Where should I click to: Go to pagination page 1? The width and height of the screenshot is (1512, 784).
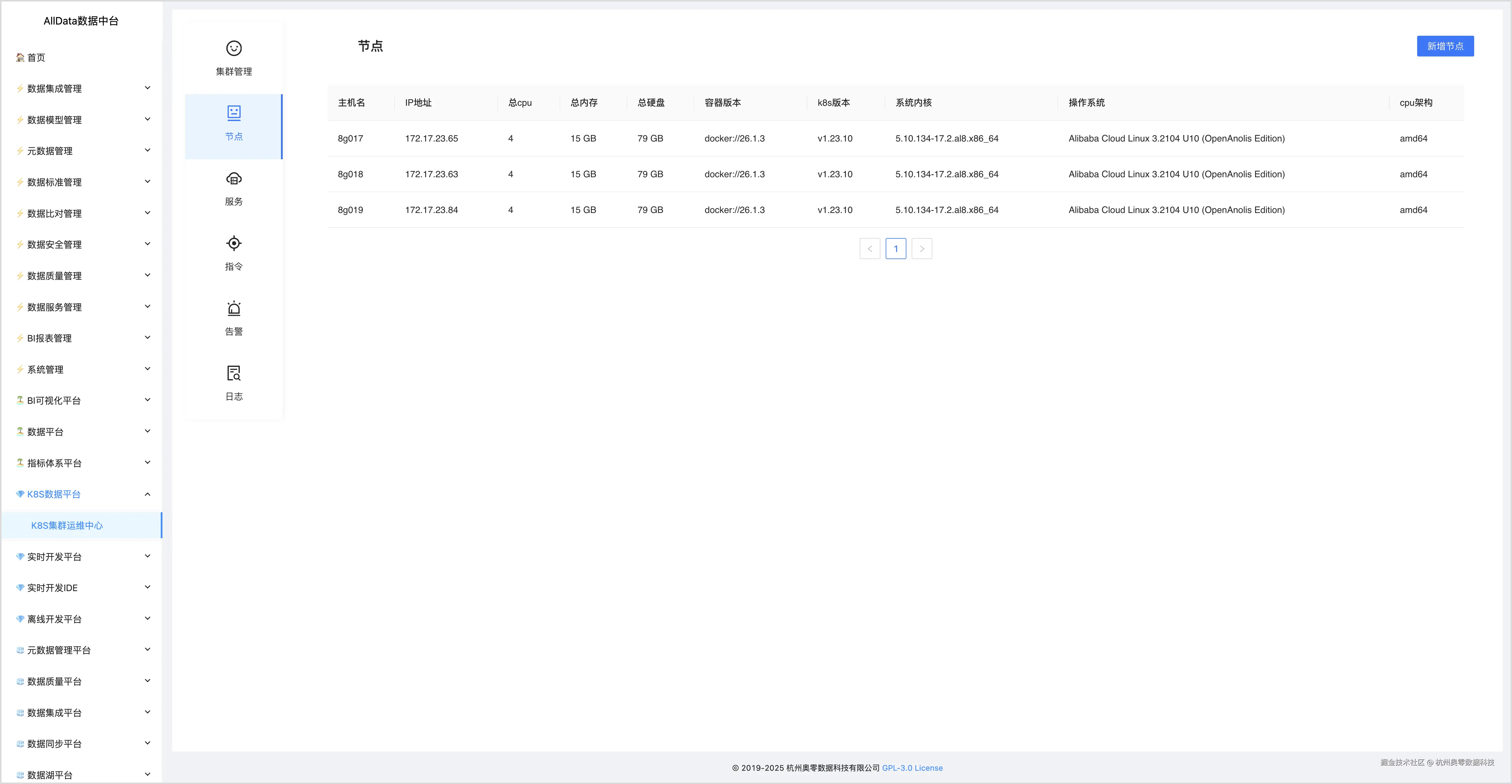[896, 249]
